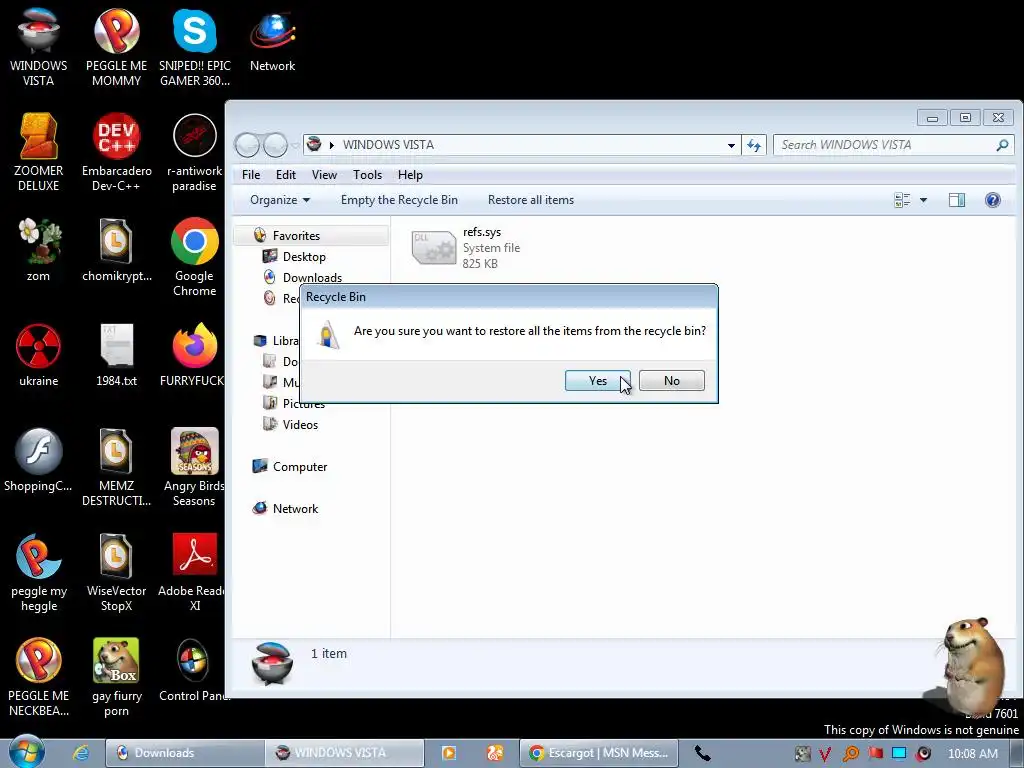Screen dimensions: 1024x768
Task: Launch WiseVector StopX icon
Action: pos(116,572)
